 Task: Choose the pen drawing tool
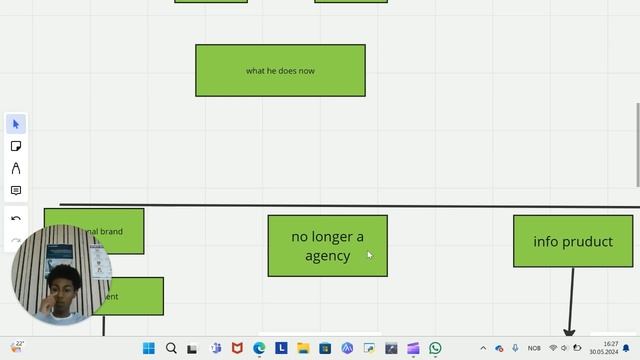tap(16, 168)
